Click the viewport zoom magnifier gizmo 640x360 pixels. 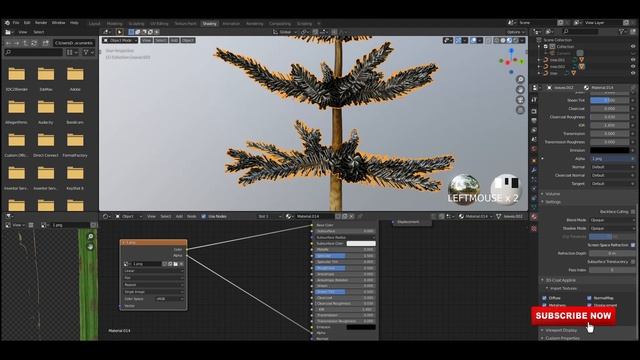tap(520, 79)
